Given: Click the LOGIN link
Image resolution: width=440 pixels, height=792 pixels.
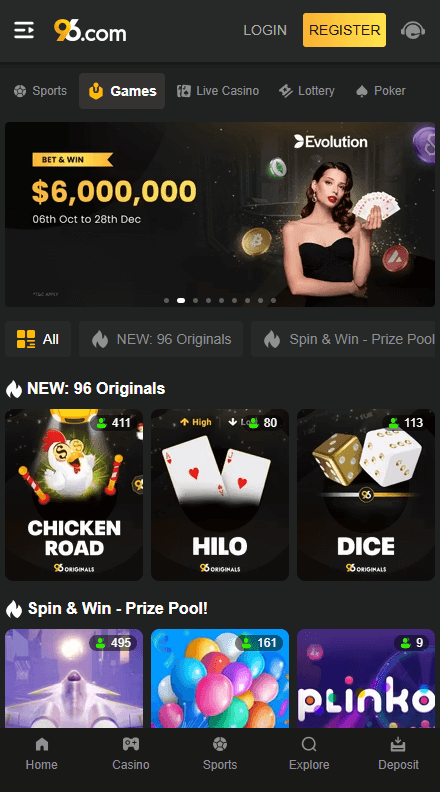Looking at the screenshot, I should point(265,30).
